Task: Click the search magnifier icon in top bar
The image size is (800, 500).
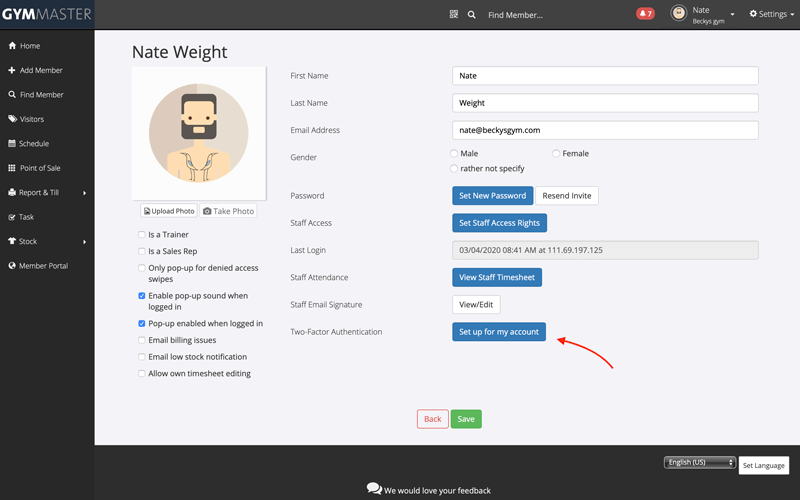Action: 472,15
